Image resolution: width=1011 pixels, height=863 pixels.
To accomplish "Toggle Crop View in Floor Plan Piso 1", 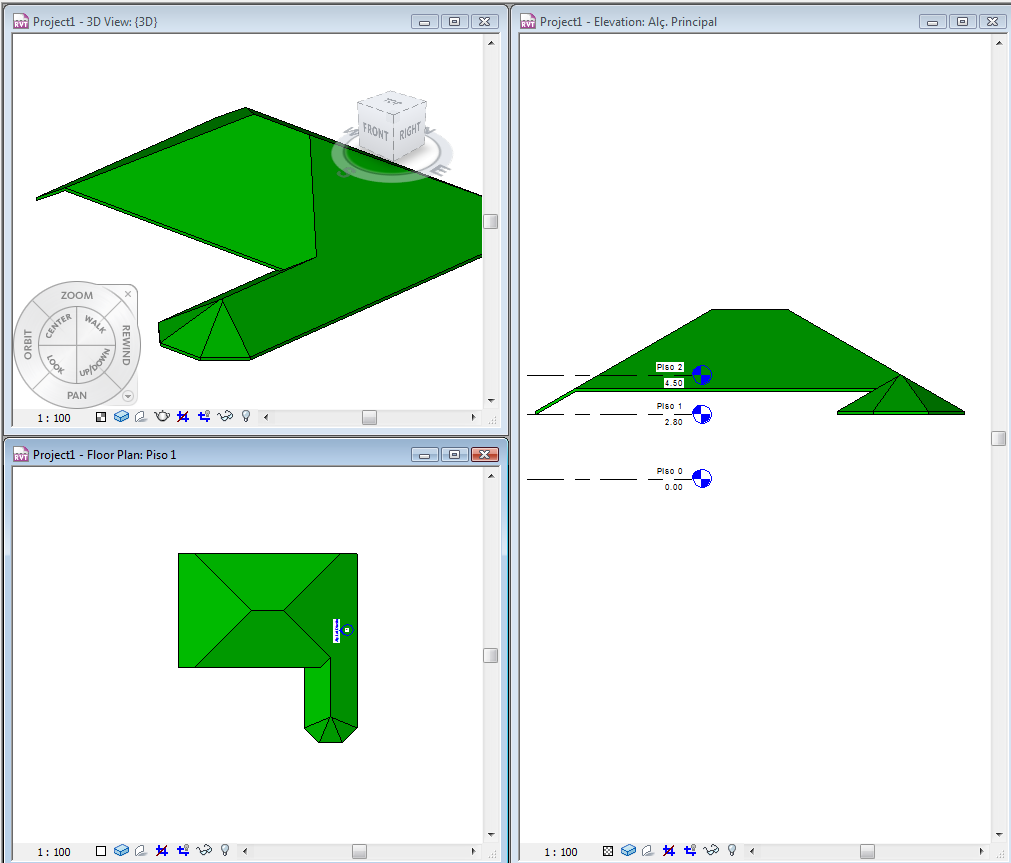I will pos(162,851).
